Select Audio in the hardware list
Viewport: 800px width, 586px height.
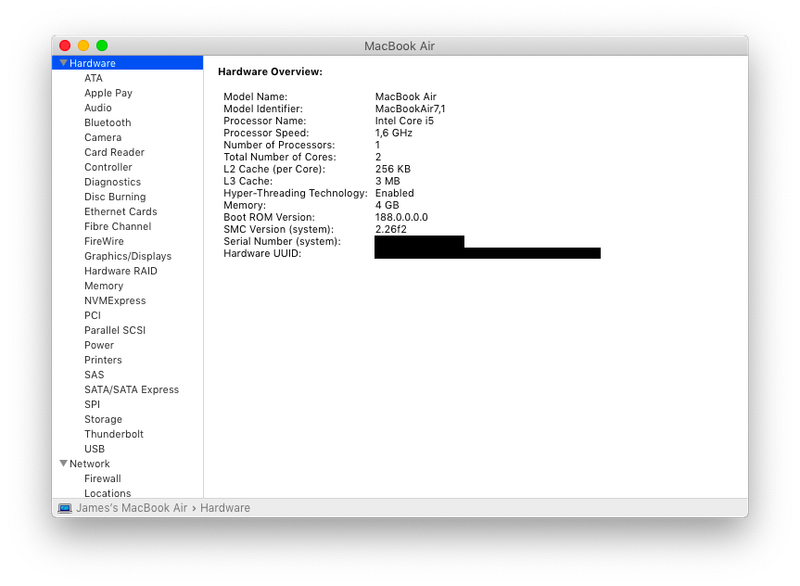[x=98, y=108]
